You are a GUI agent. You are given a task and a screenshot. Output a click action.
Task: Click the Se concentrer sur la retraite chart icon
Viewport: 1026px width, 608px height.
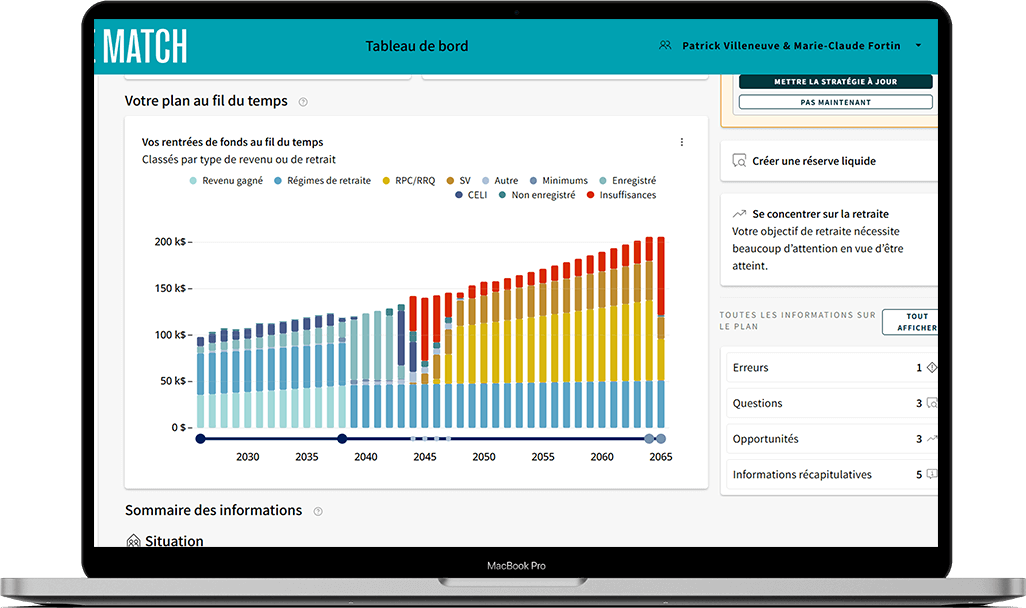tap(742, 213)
